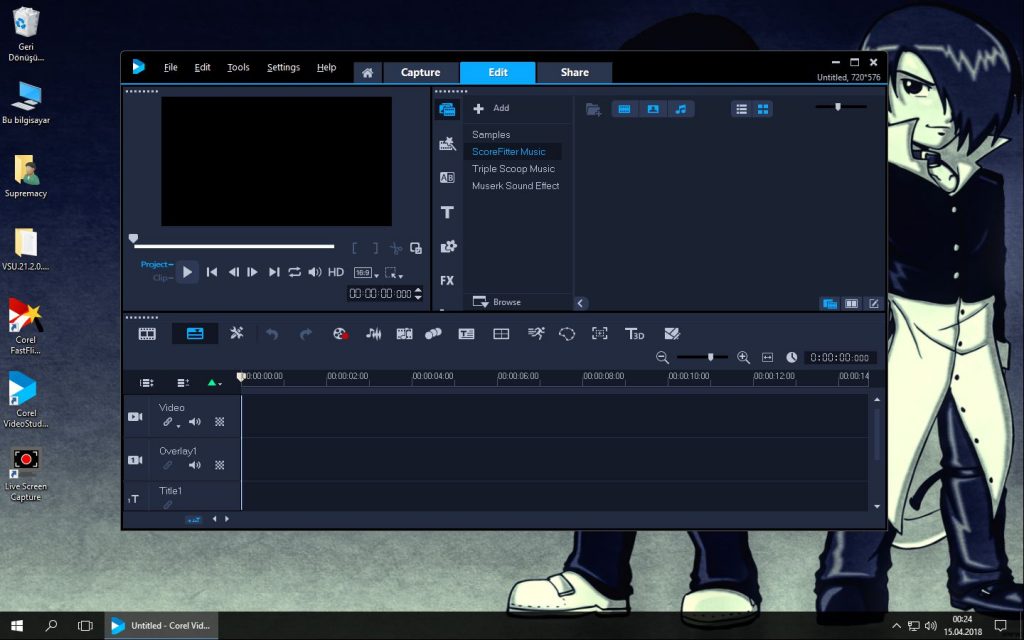Open the Transition library icon with the star
The width and height of the screenshot is (1024, 640).
[447, 143]
